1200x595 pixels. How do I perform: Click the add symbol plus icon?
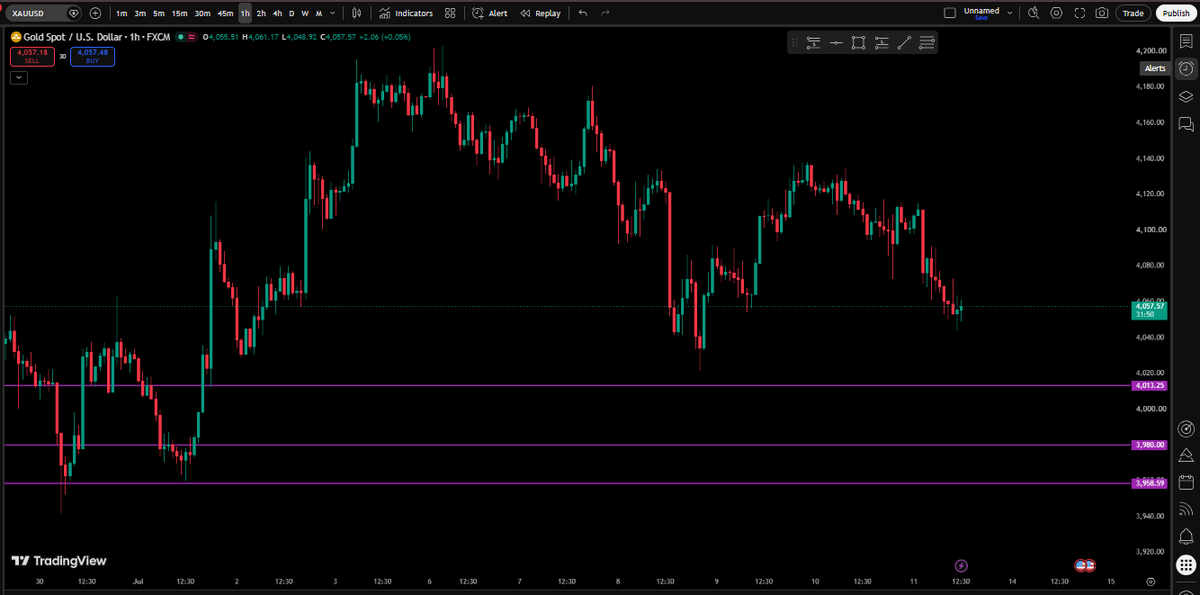(x=95, y=13)
